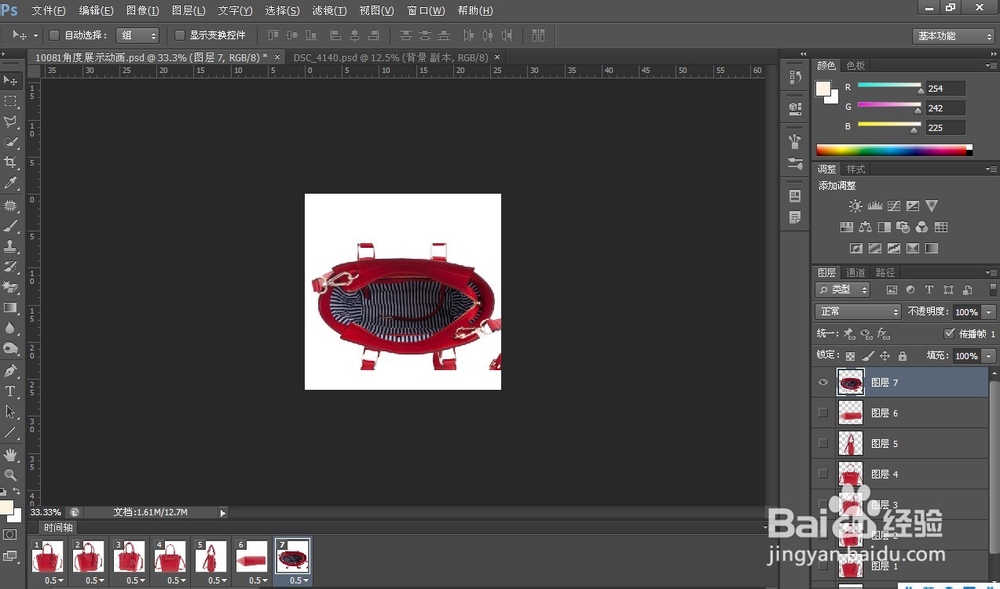Select animation frame 5 thumbnail

tap(211, 556)
